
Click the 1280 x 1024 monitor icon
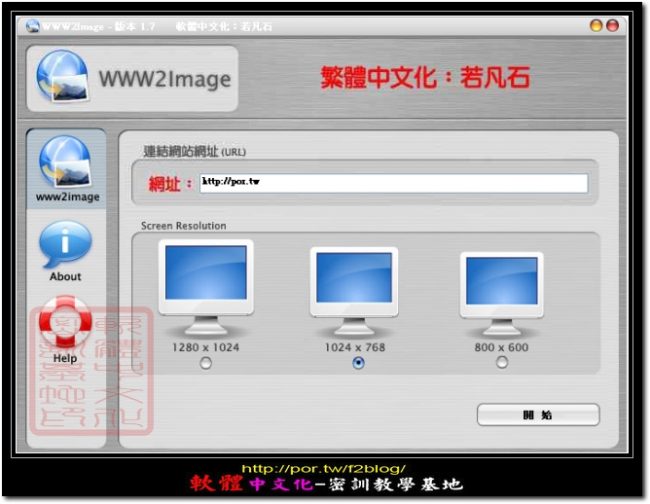[205, 288]
